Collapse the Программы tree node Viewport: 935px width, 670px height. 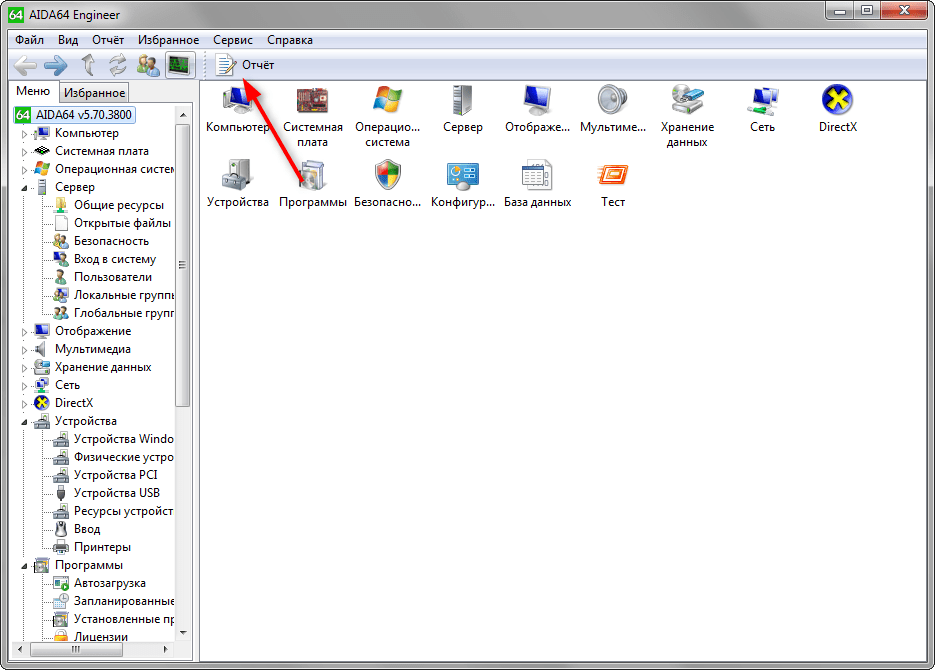(24, 566)
